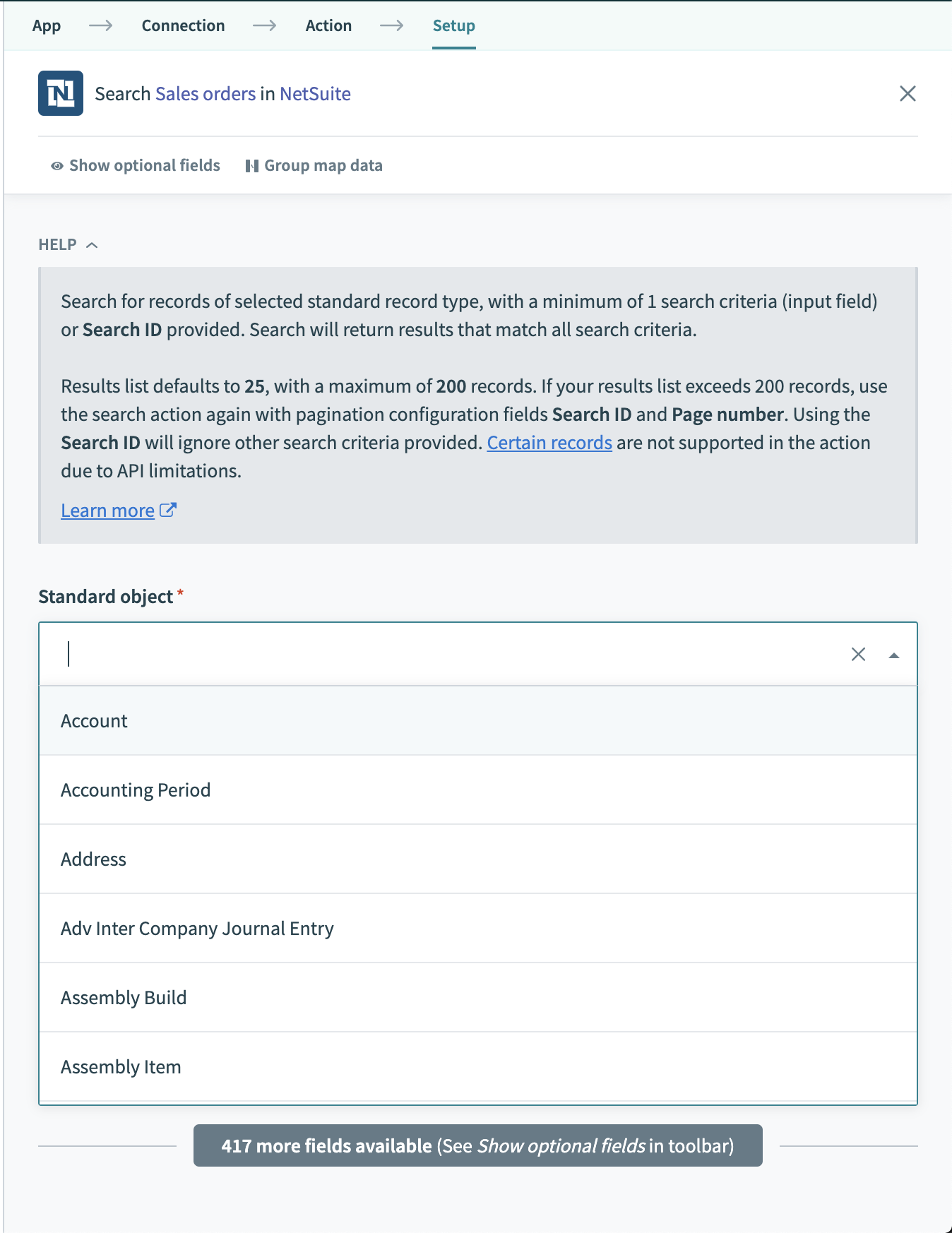Click the Learn more link
The width and height of the screenshot is (952, 1233).
point(107,510)
